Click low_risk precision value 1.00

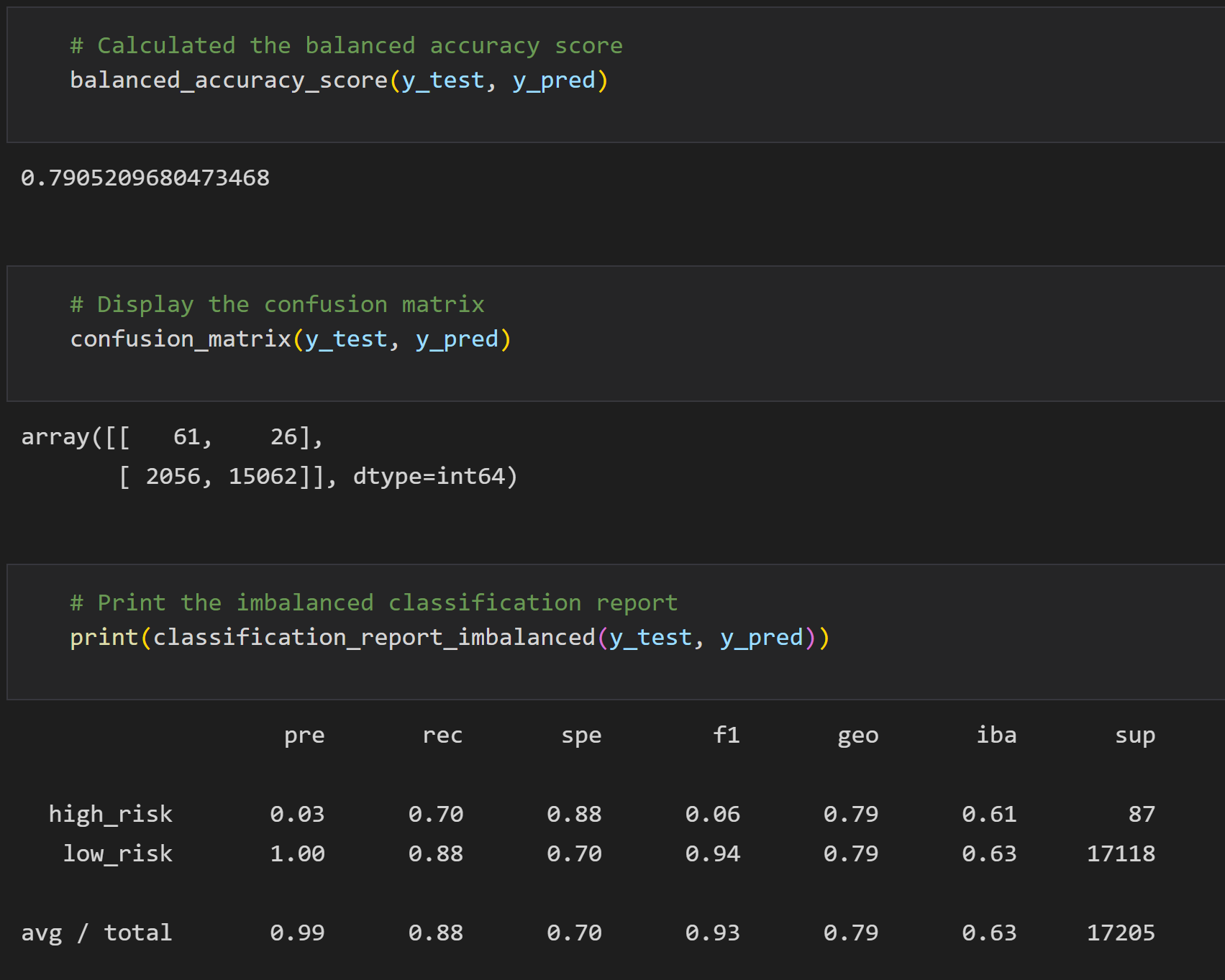(x=297, y=853)
